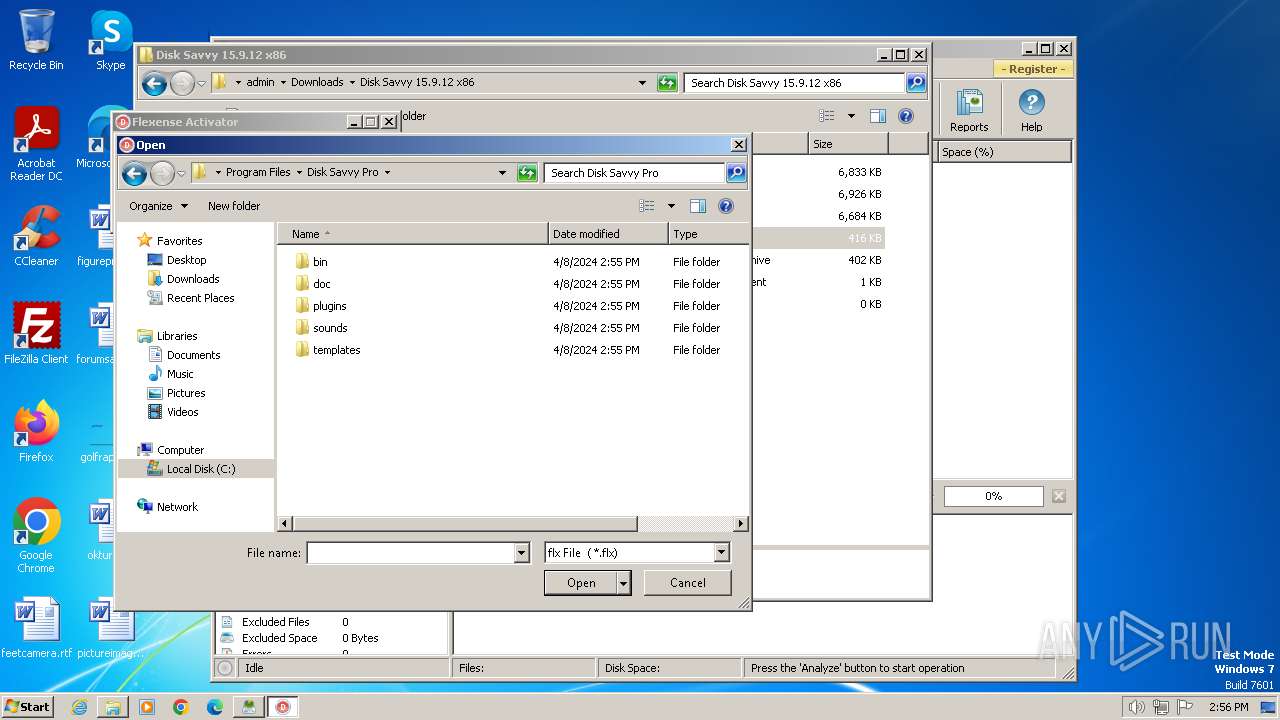
Task: Sort by Date modified column
Action: click(608, 234)
